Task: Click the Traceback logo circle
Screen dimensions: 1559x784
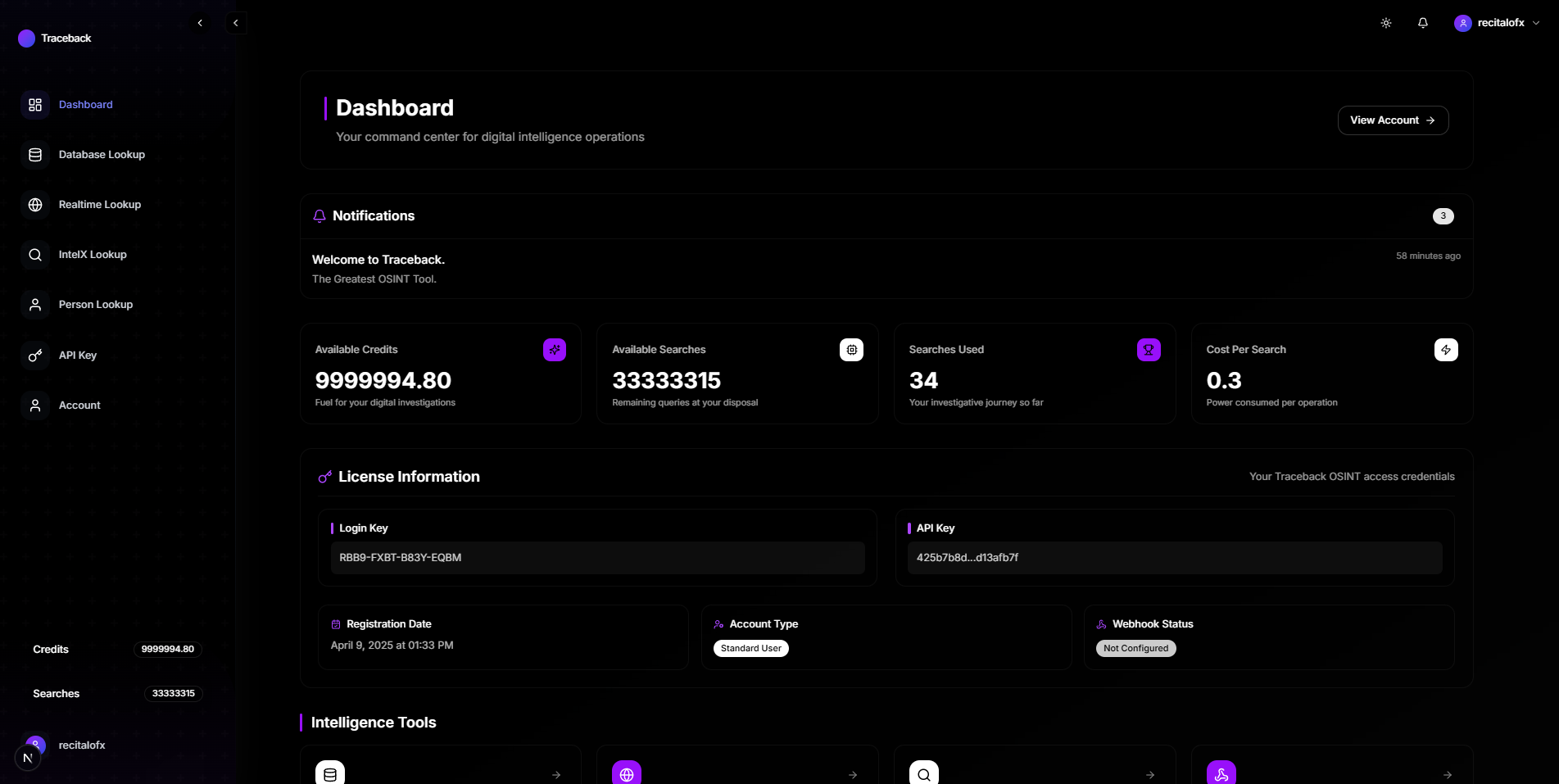Action: pyautogui.click(x=26, y=39)
